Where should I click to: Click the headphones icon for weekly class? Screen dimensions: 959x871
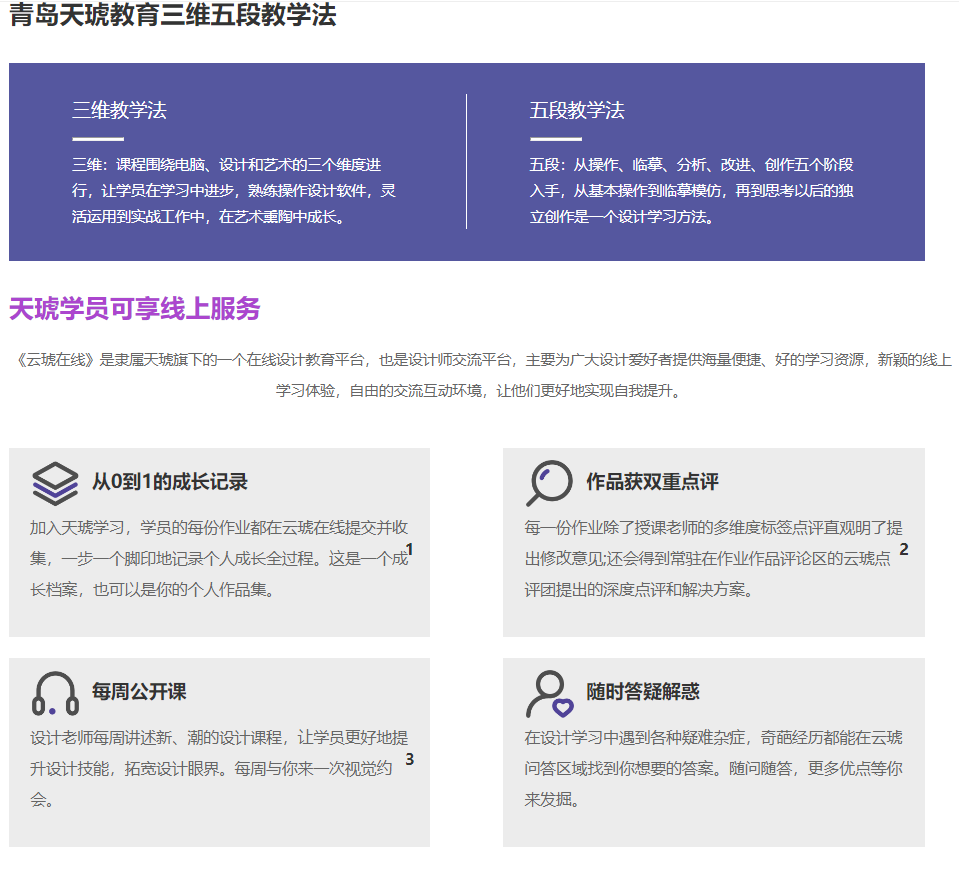coord(55,693)
